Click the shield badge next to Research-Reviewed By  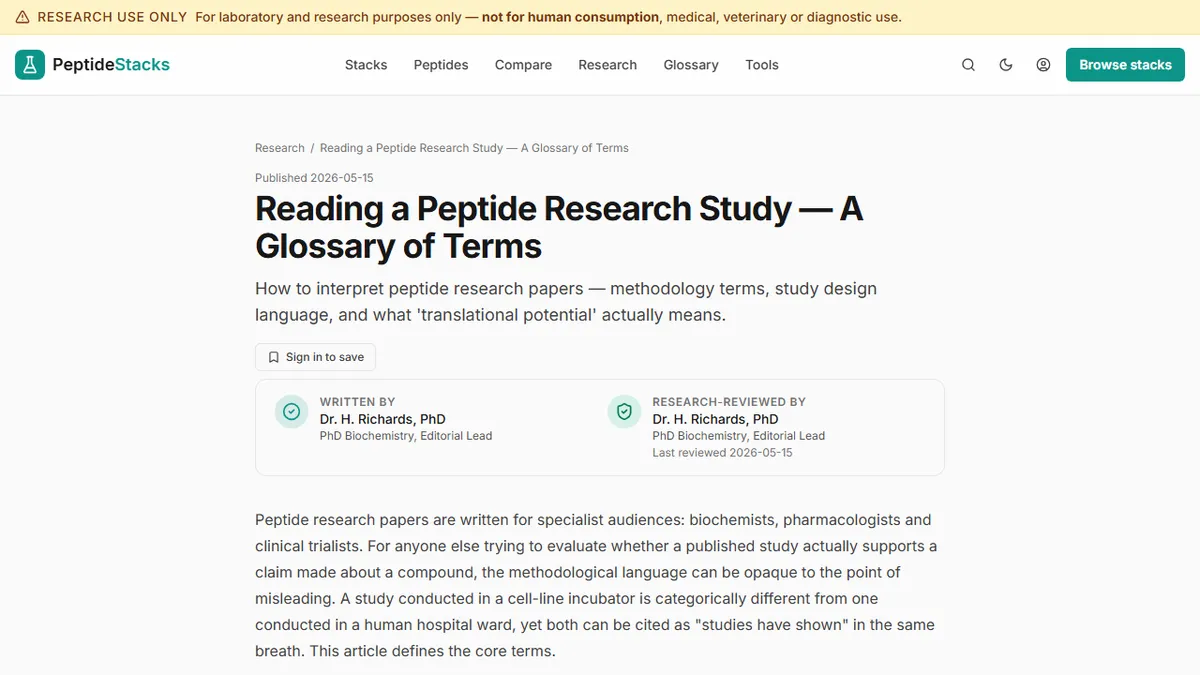pyautogui.click(x=624, y=412)
